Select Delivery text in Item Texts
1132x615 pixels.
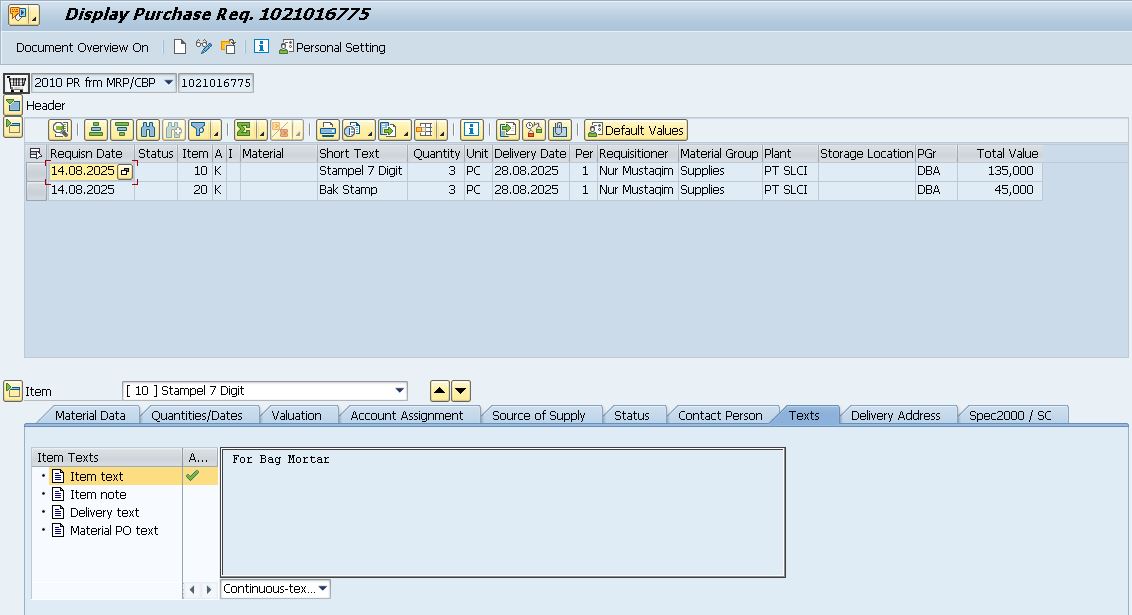(x=104, y=512)
